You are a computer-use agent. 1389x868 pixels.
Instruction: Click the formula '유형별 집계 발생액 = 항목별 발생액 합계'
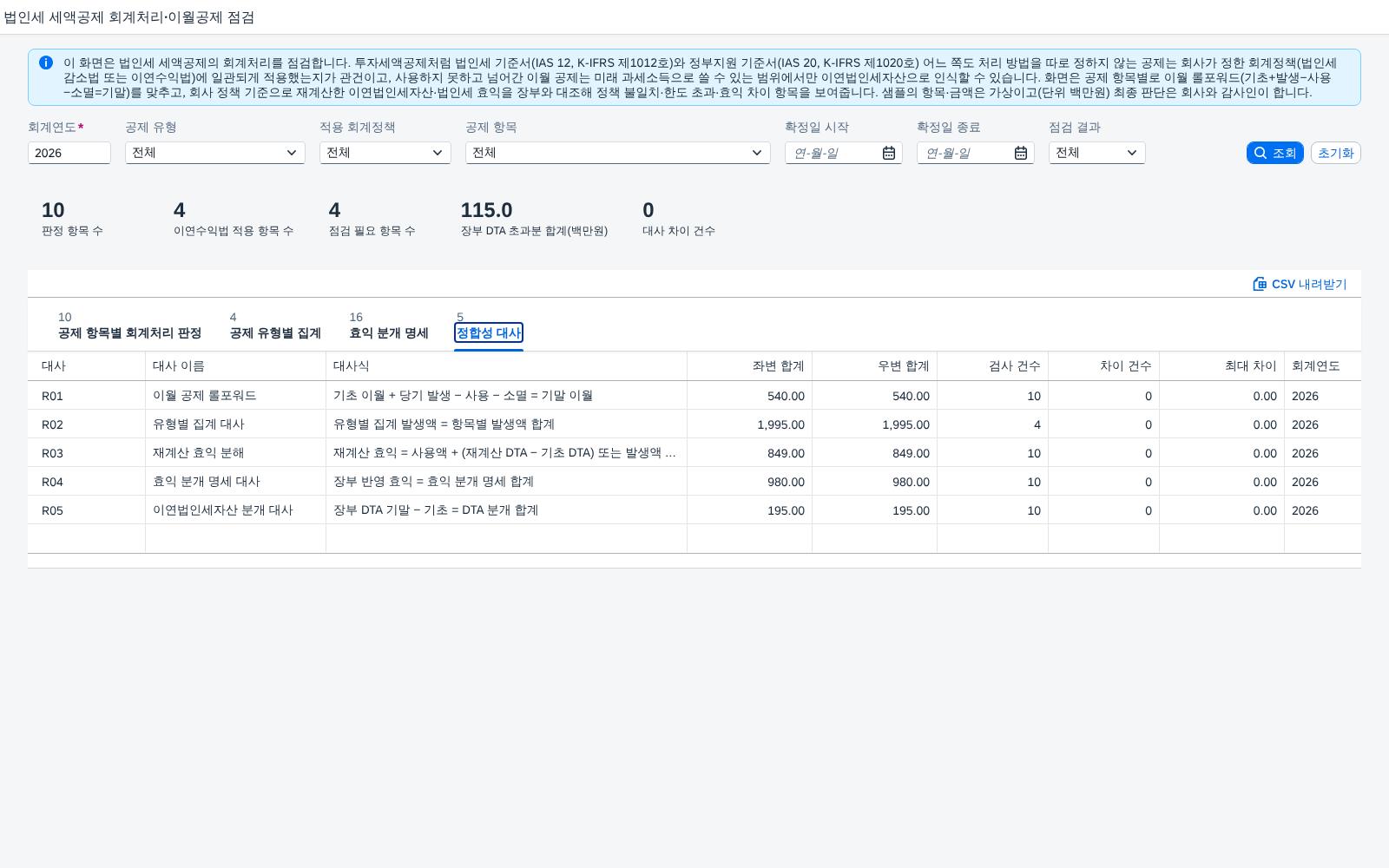click(x=444, y=424)
